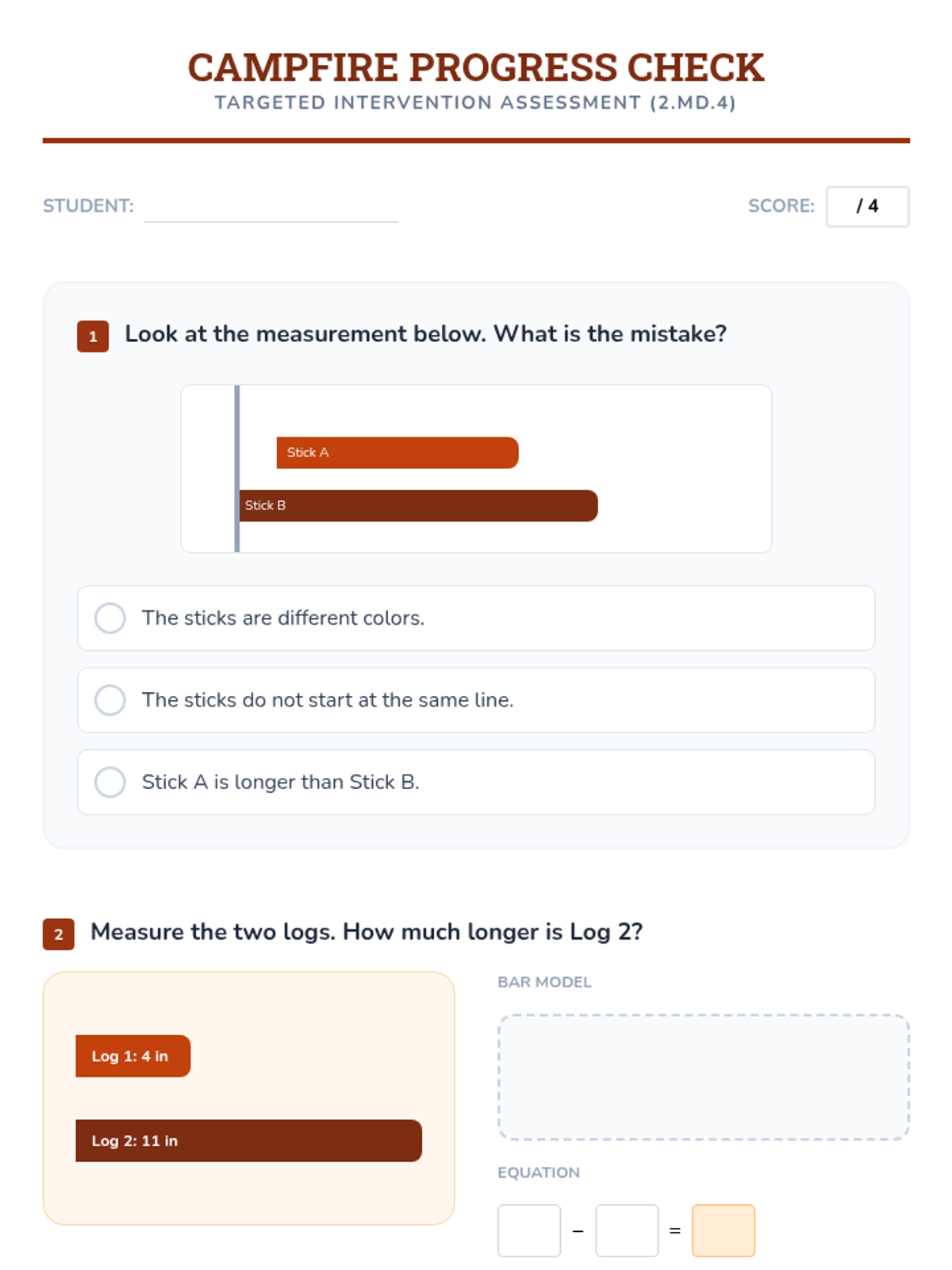Click the first equation input box

tap(529, 1230)
